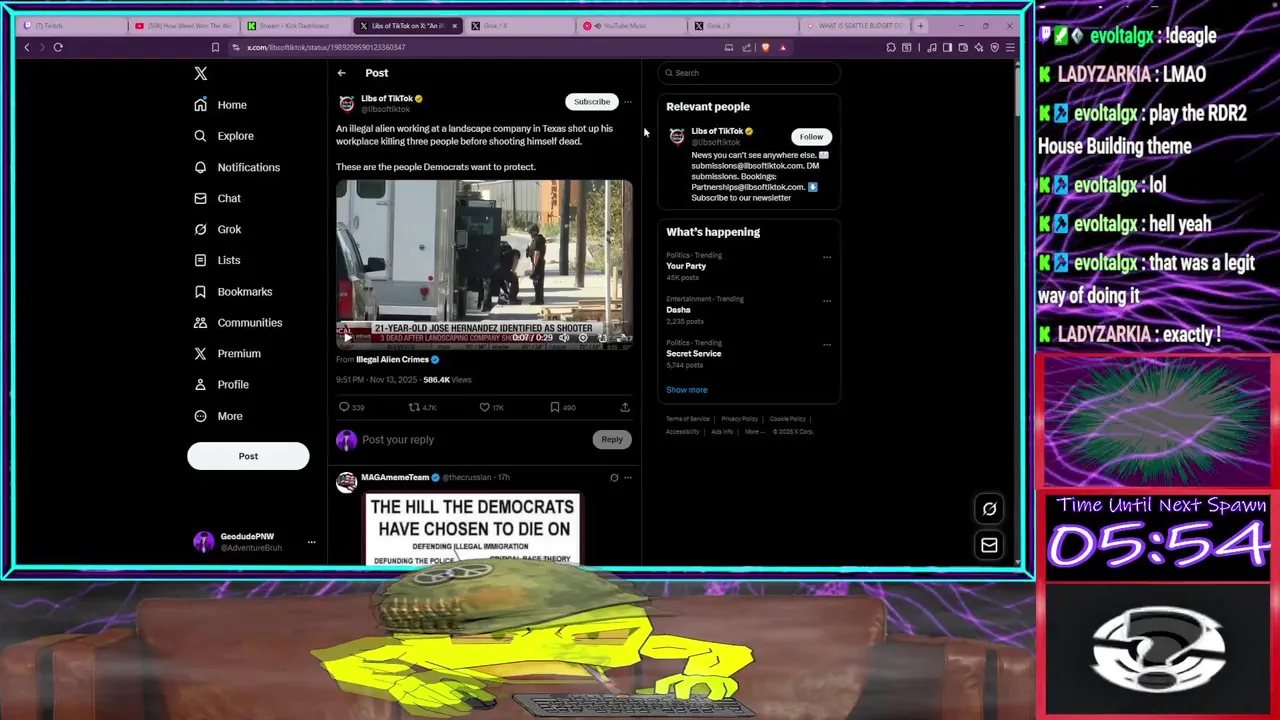
Task: Open Premium in the sidebar
Action: 227,353
